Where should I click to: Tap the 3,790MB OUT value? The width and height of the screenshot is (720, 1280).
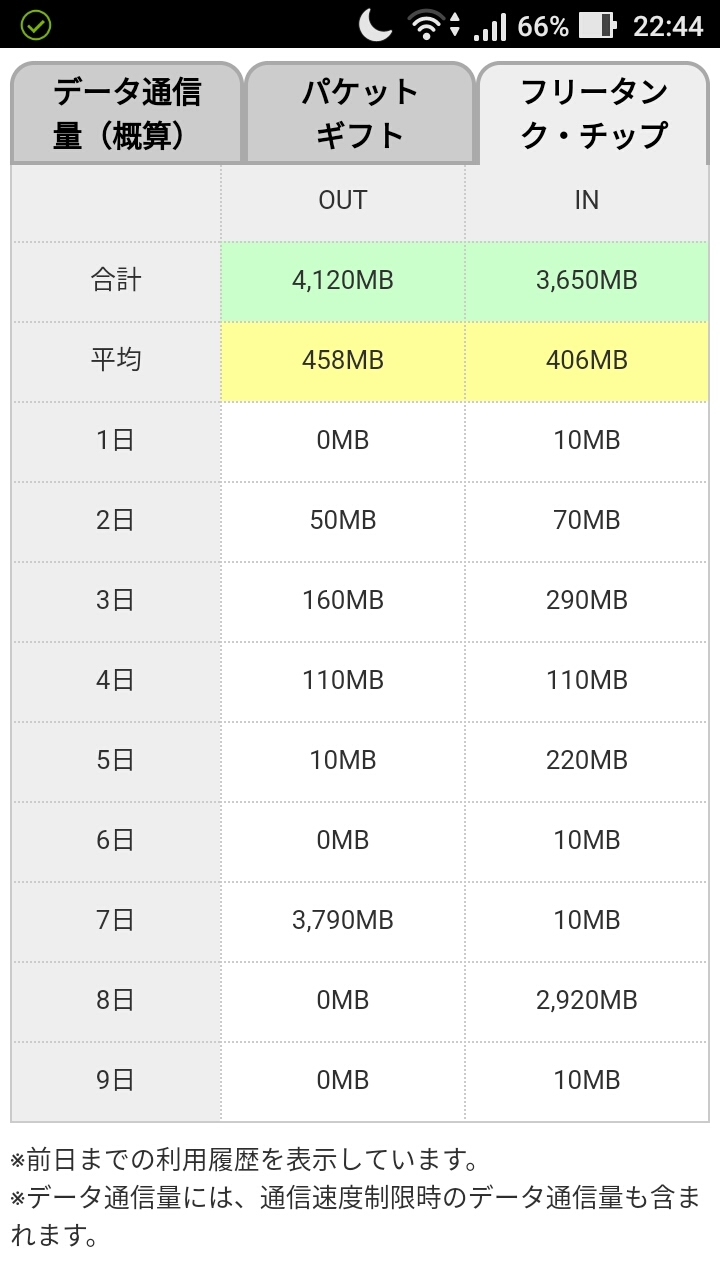coord(343,920)
